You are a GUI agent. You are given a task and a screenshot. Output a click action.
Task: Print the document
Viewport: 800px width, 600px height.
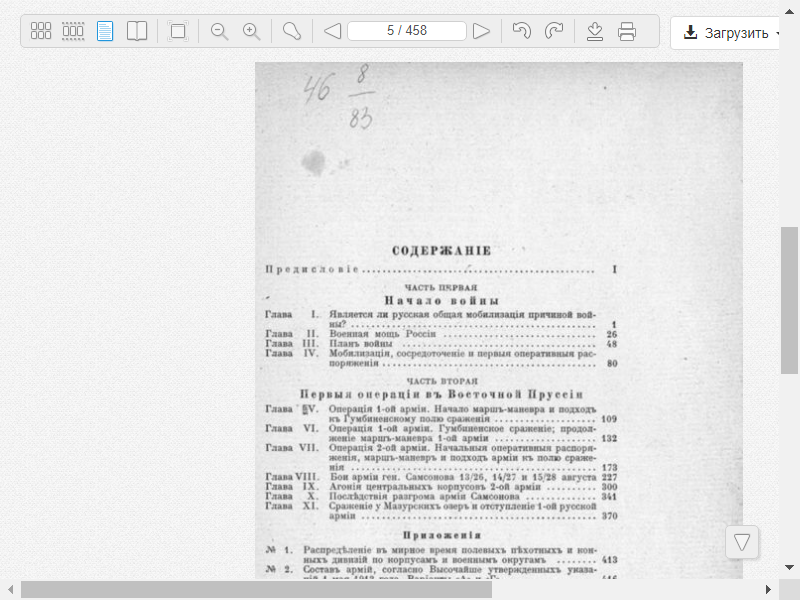point(627,31)
